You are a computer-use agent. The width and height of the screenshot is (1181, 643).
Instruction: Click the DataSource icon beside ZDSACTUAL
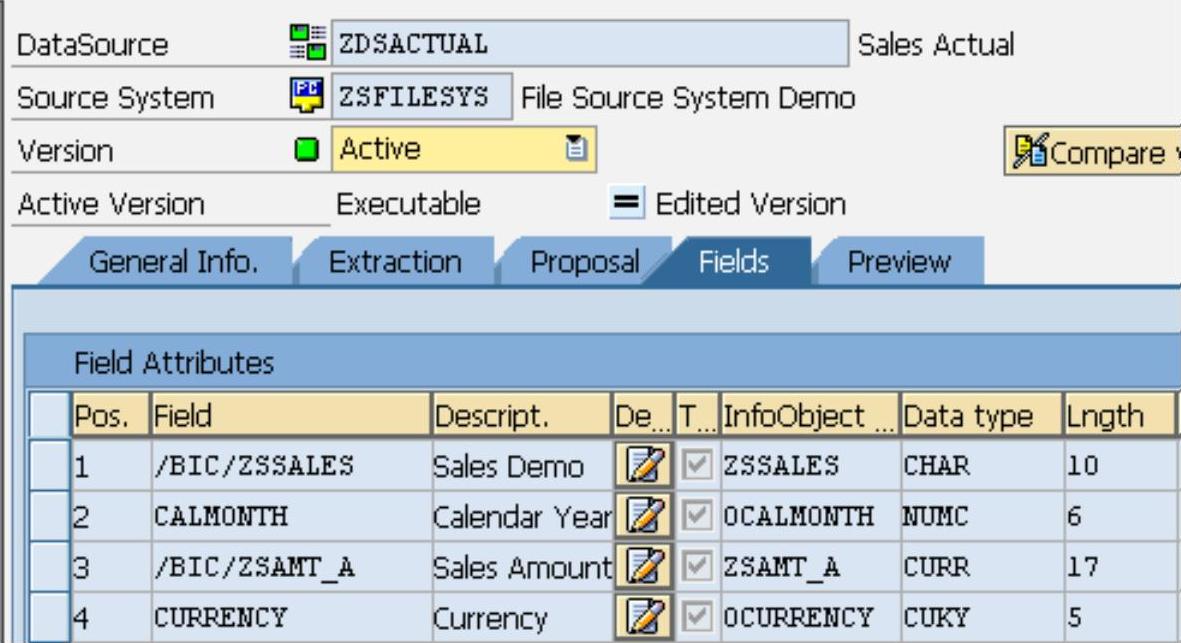pos(300,45)
